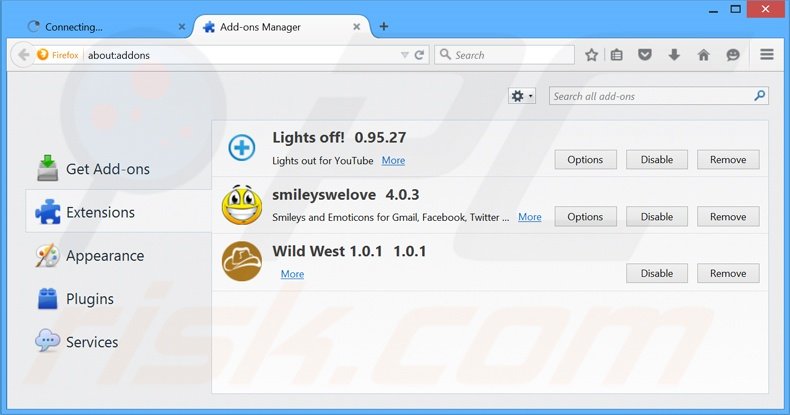This screenshot has height=415, width=790.
Task: Click More link for Lights off!
Action: pos(393,160)
